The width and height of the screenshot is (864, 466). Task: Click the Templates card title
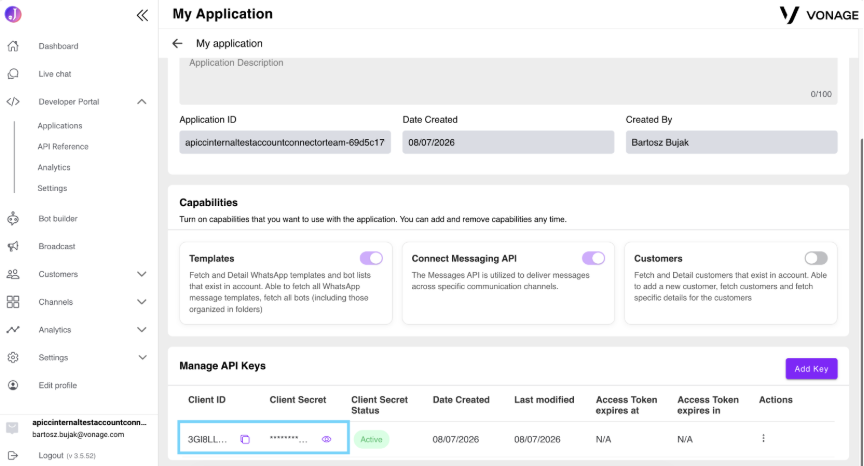tap(212, 259)
